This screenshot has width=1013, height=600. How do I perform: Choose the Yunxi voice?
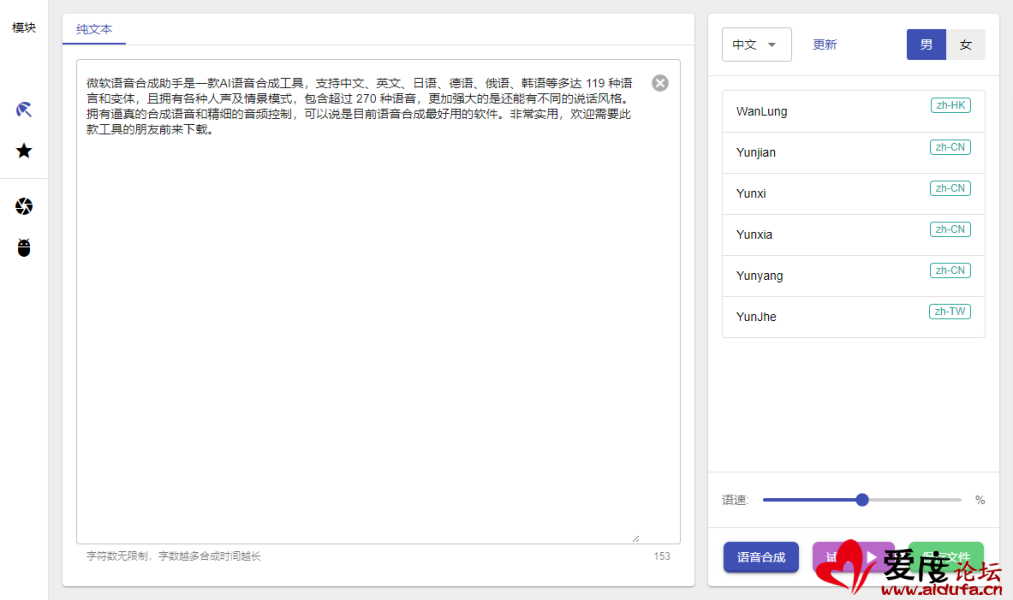853,193
